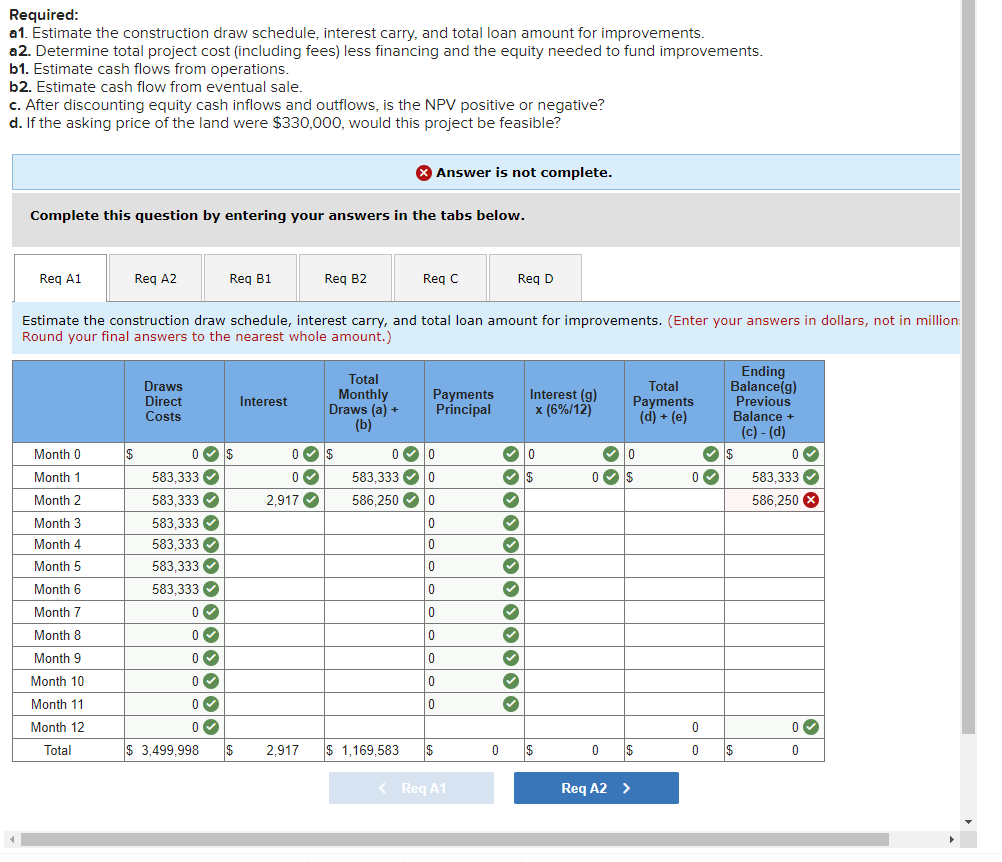This screenshot has height=862, width=1002.
Task: Click green checkmark beside Month 1 total monthly draws
Action: pos(412,477)
